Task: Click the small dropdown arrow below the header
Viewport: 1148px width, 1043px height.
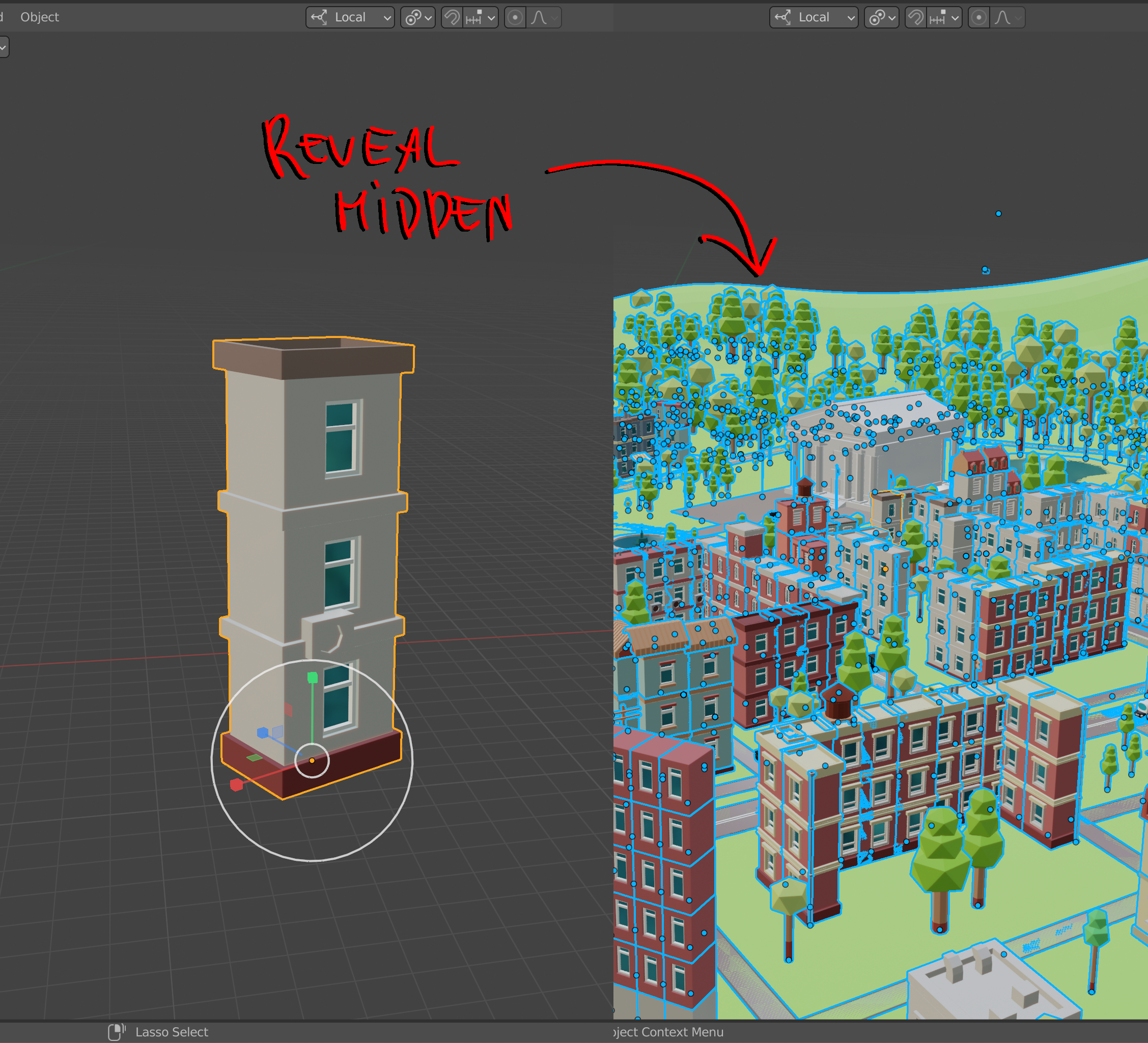Action: click(x=4, y=47)
